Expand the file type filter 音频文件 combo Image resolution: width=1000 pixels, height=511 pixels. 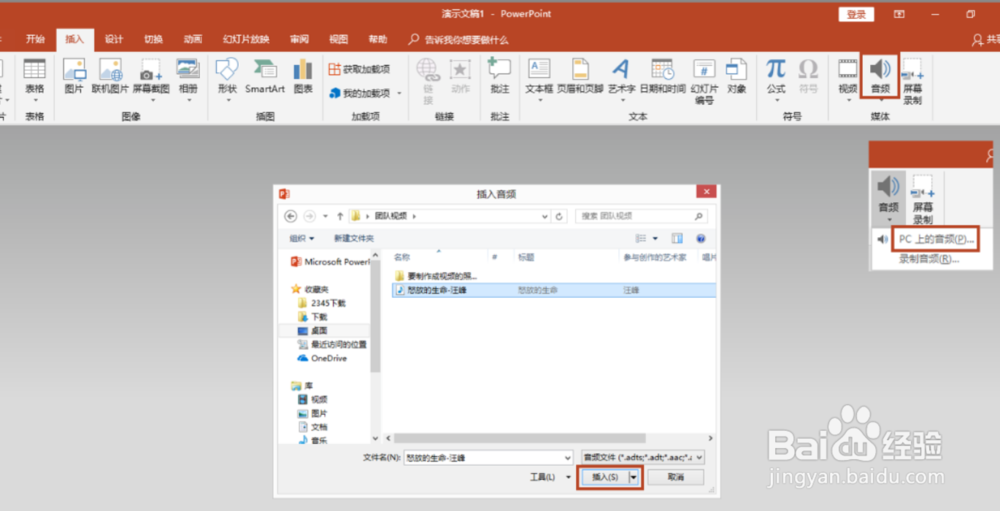(x=643, y=457)
